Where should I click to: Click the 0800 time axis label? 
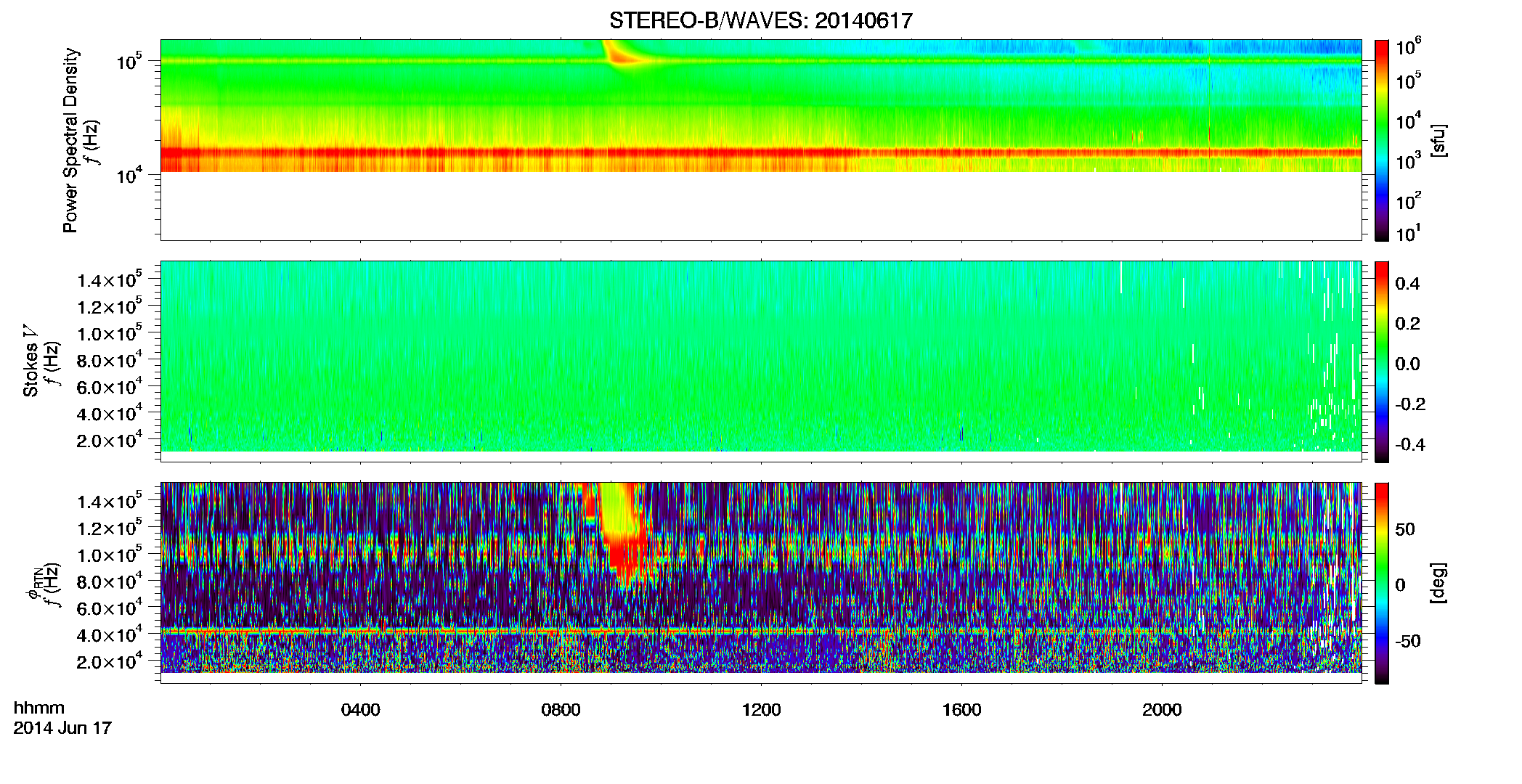pos(561,710)
